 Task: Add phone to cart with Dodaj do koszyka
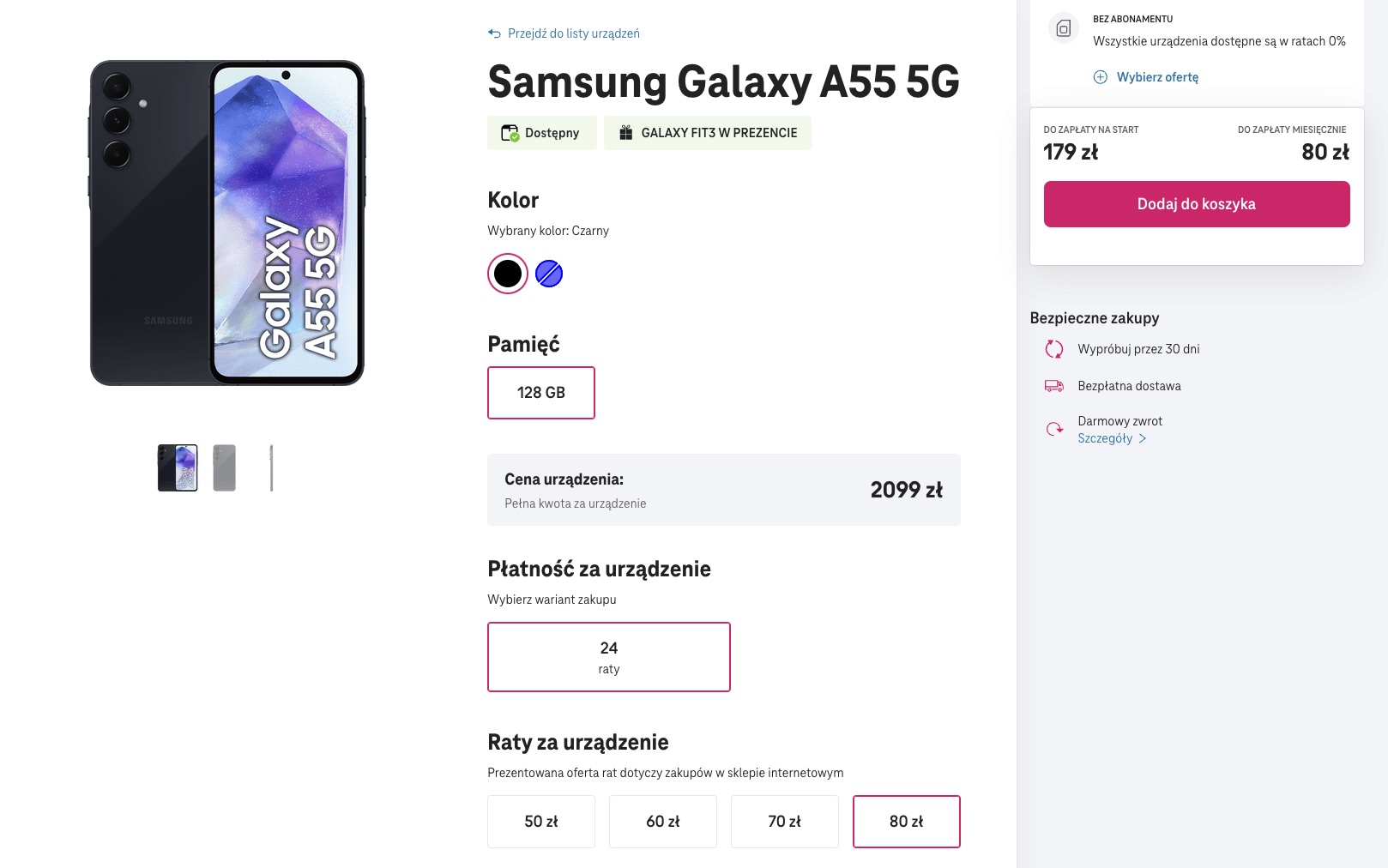(1197, 204)
